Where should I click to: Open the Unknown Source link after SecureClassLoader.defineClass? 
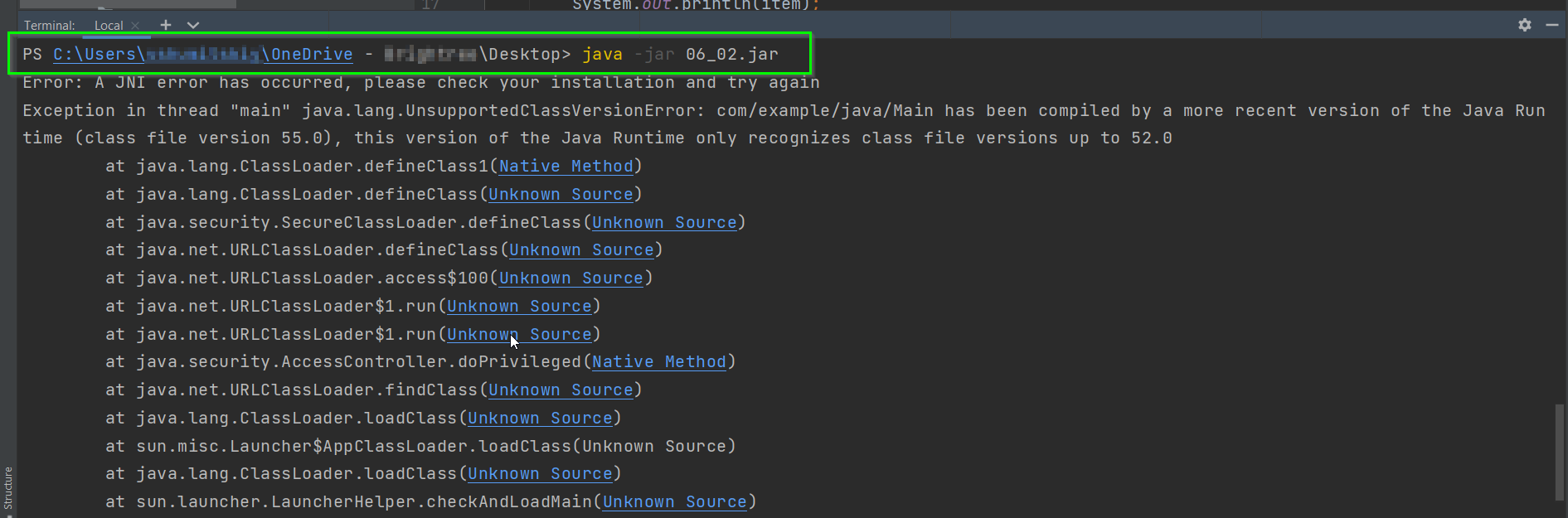tap(664, 222)
